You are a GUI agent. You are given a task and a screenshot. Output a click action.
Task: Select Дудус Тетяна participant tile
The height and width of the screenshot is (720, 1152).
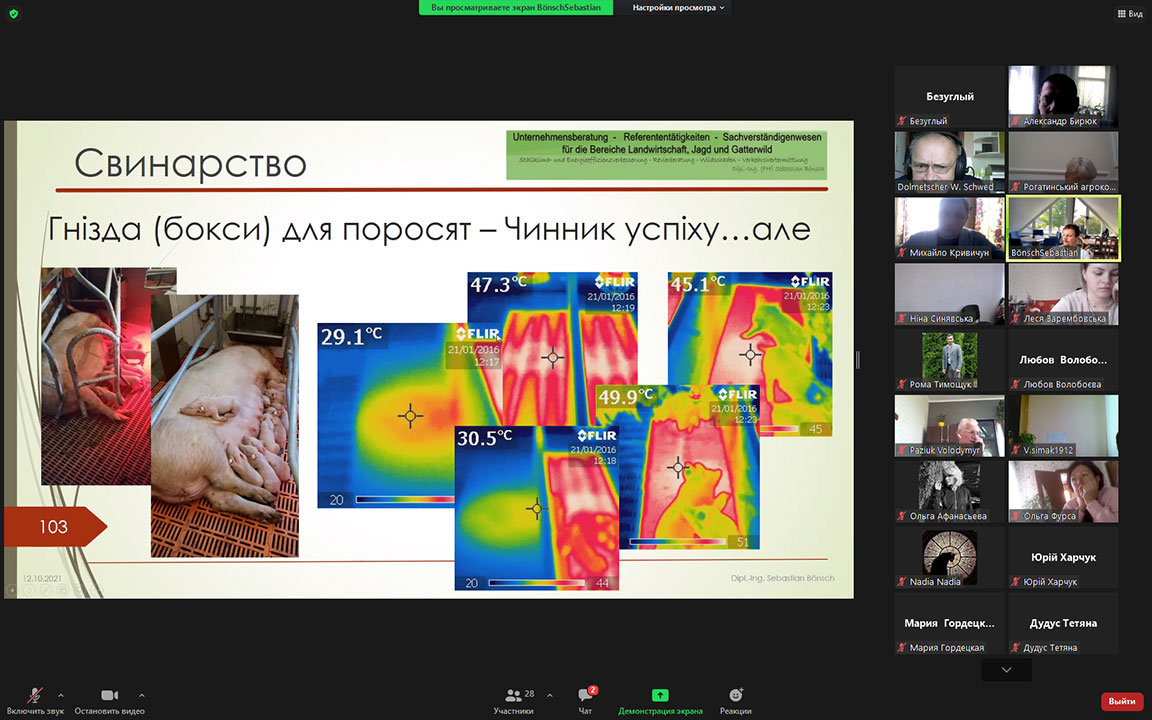1063,623
